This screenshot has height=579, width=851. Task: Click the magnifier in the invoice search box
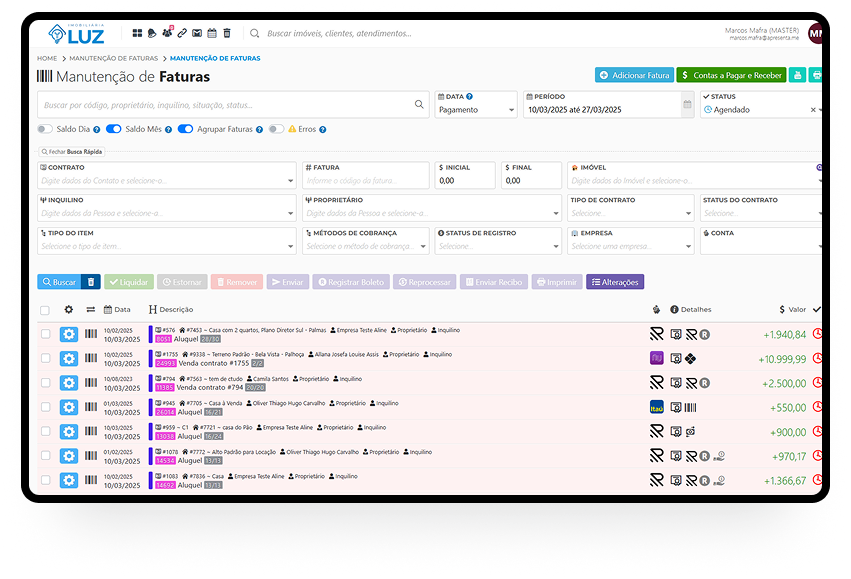pyautogui.click(x=419, y=104)
